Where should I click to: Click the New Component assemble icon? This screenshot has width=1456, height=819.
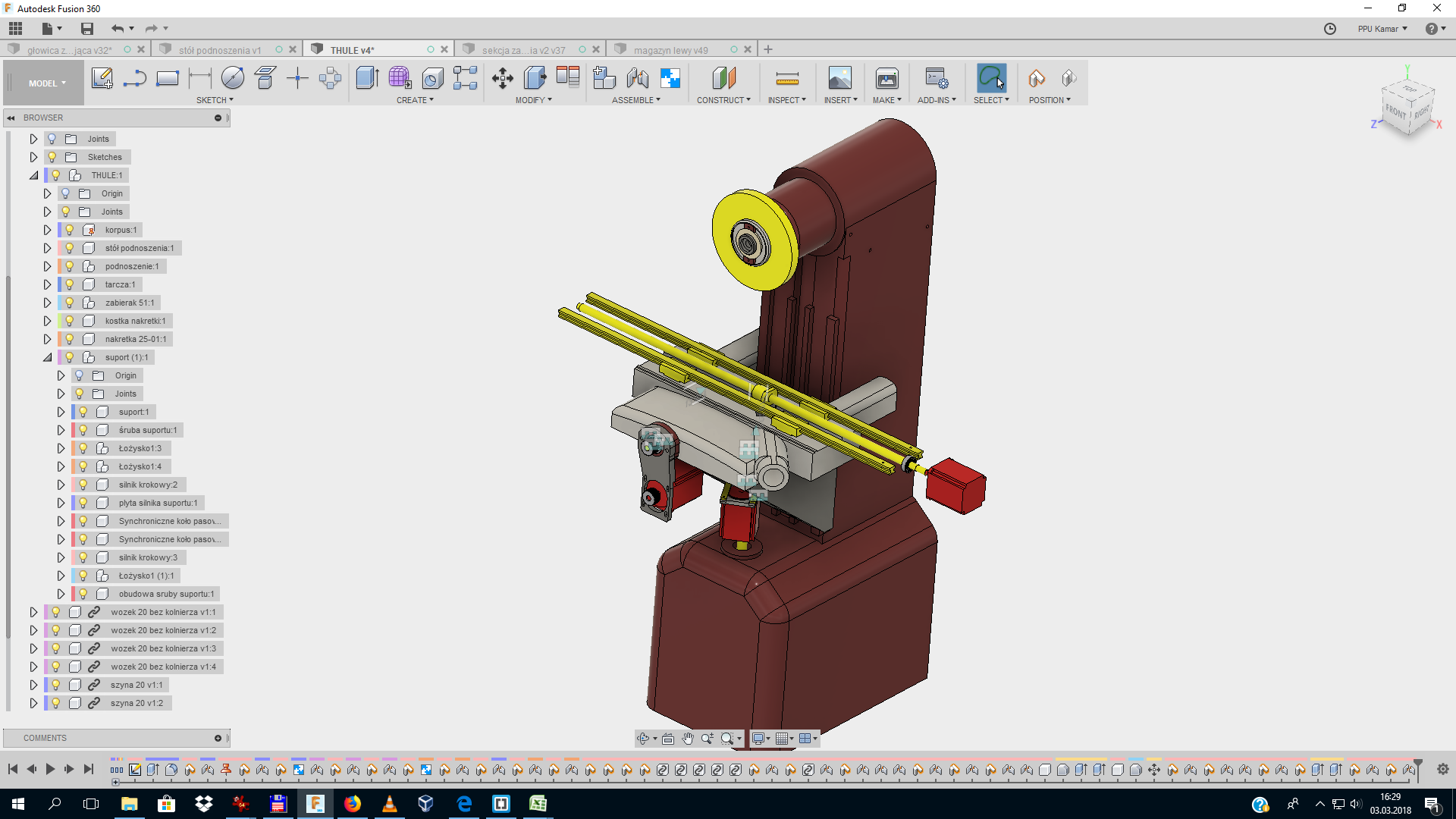(604, 78)
